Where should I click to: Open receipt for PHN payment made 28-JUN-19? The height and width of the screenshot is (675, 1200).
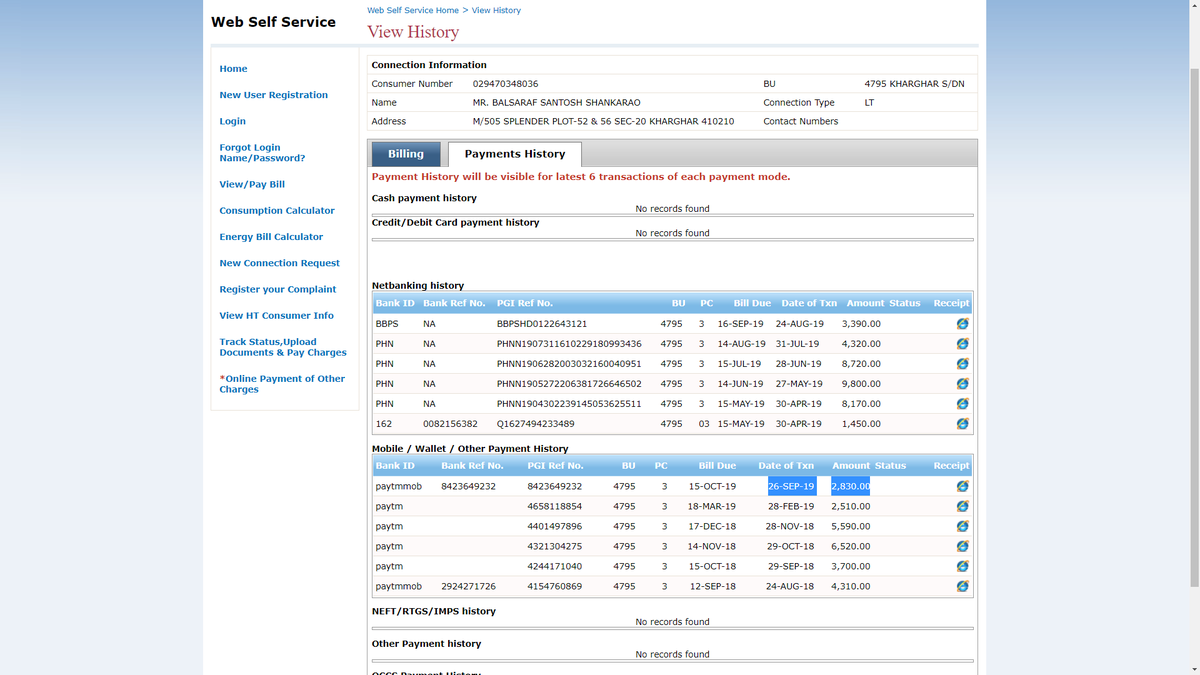click(x=962, y=363)
